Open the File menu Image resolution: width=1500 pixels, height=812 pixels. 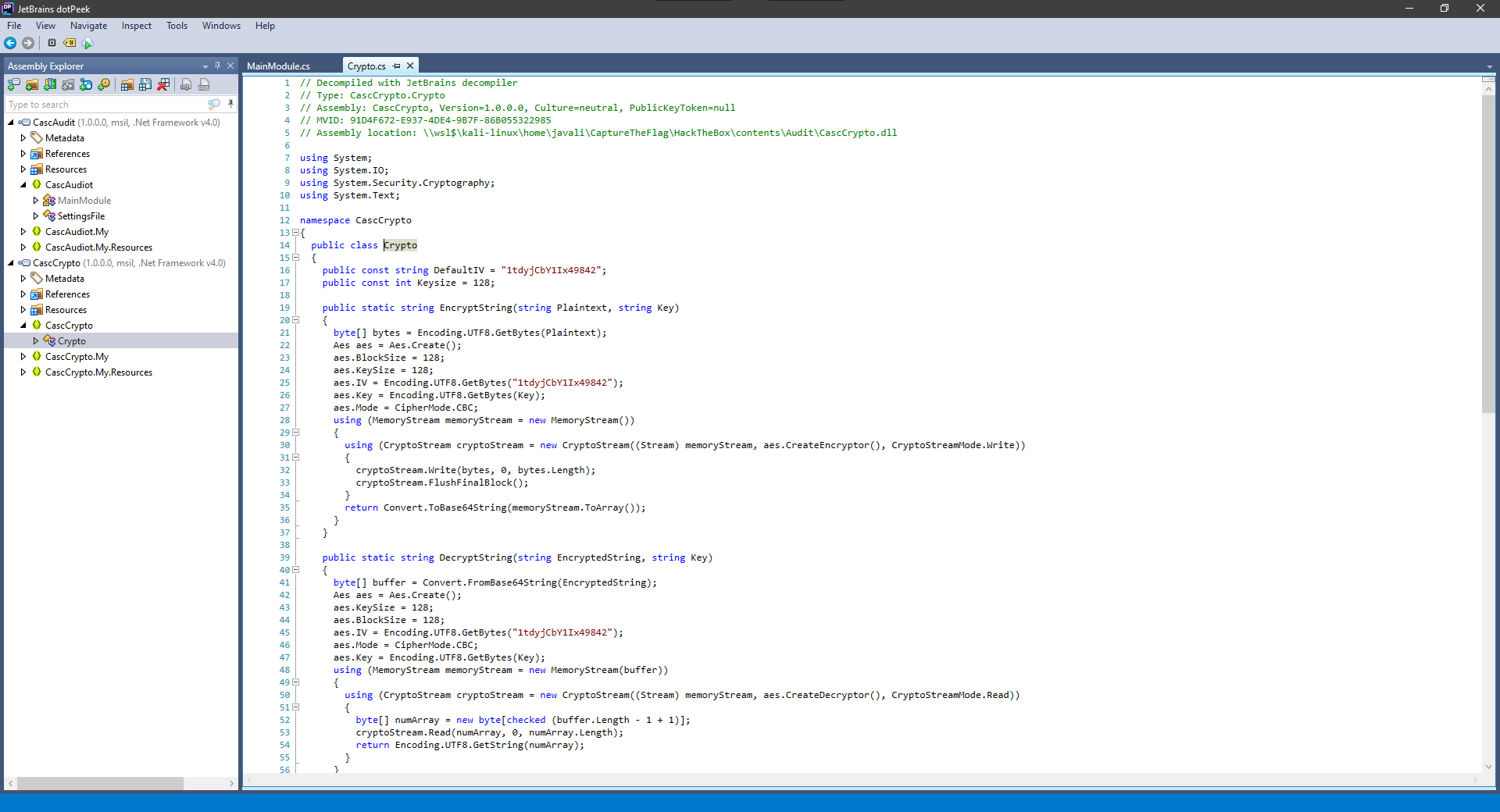(14, 26)
